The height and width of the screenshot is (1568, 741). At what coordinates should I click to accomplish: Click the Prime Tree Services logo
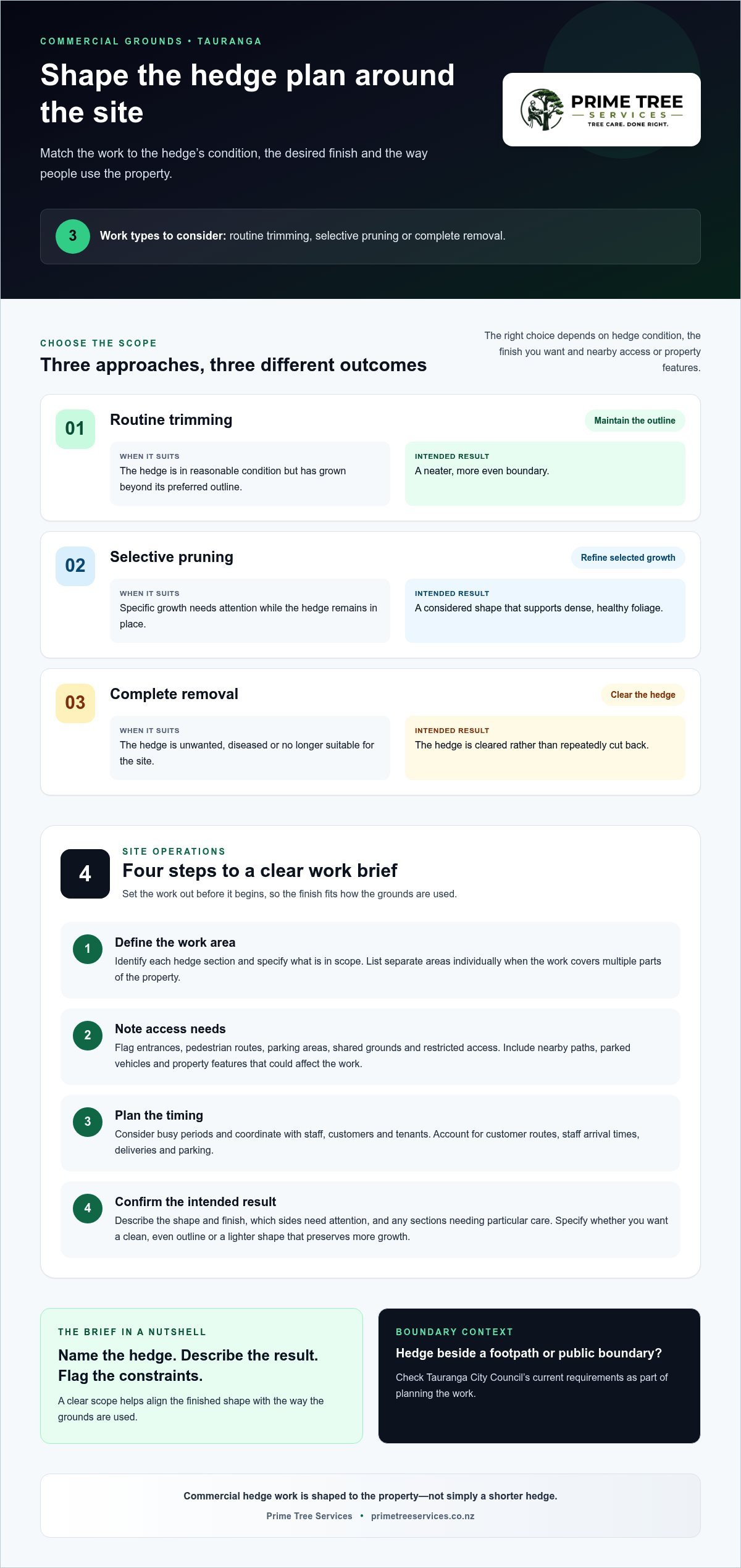pos(601,109)
